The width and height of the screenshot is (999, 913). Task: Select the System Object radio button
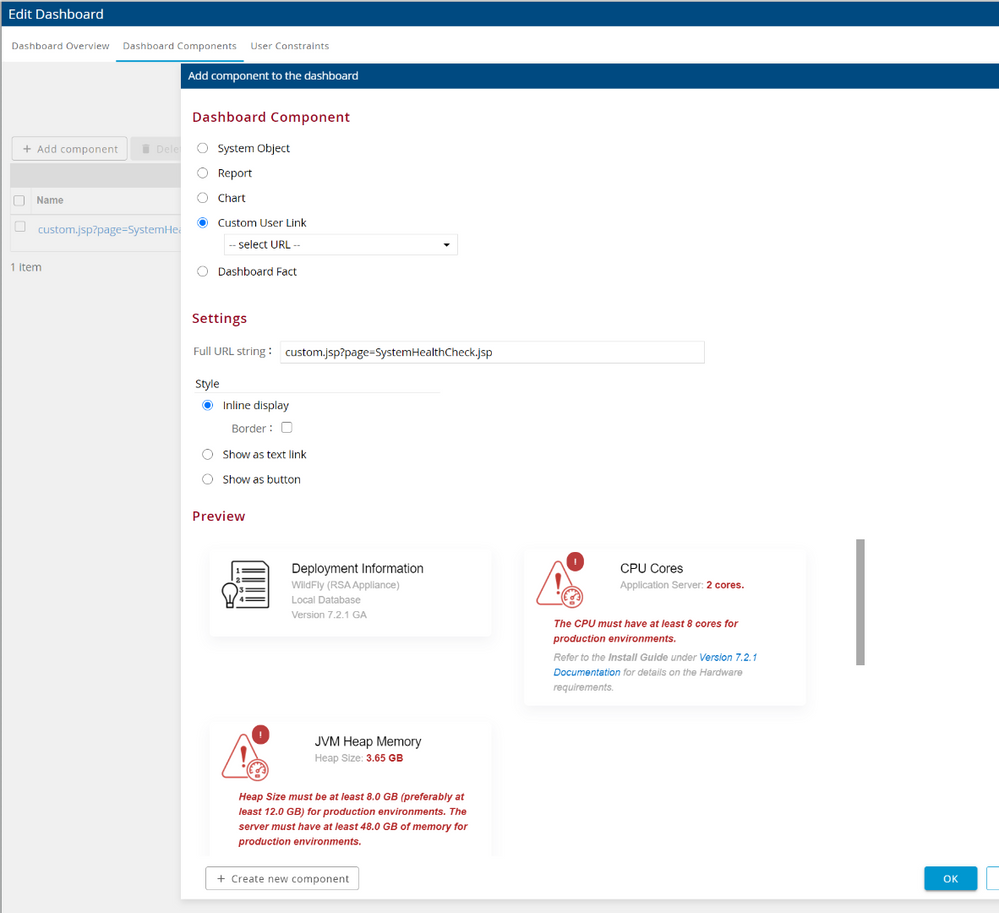point(203,148)
